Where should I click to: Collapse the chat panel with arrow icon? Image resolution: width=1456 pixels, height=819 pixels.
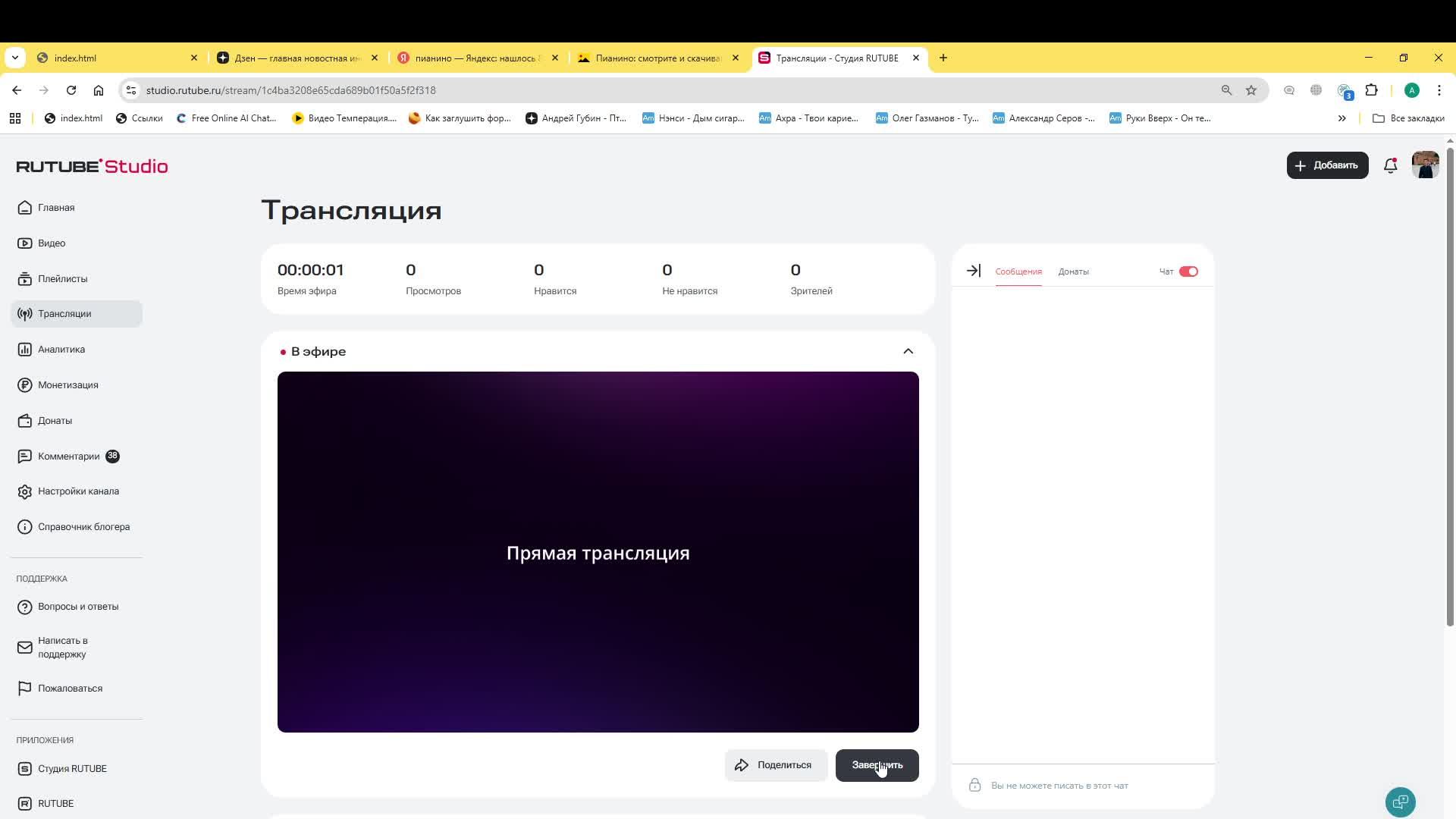click(x=974, y=270)
